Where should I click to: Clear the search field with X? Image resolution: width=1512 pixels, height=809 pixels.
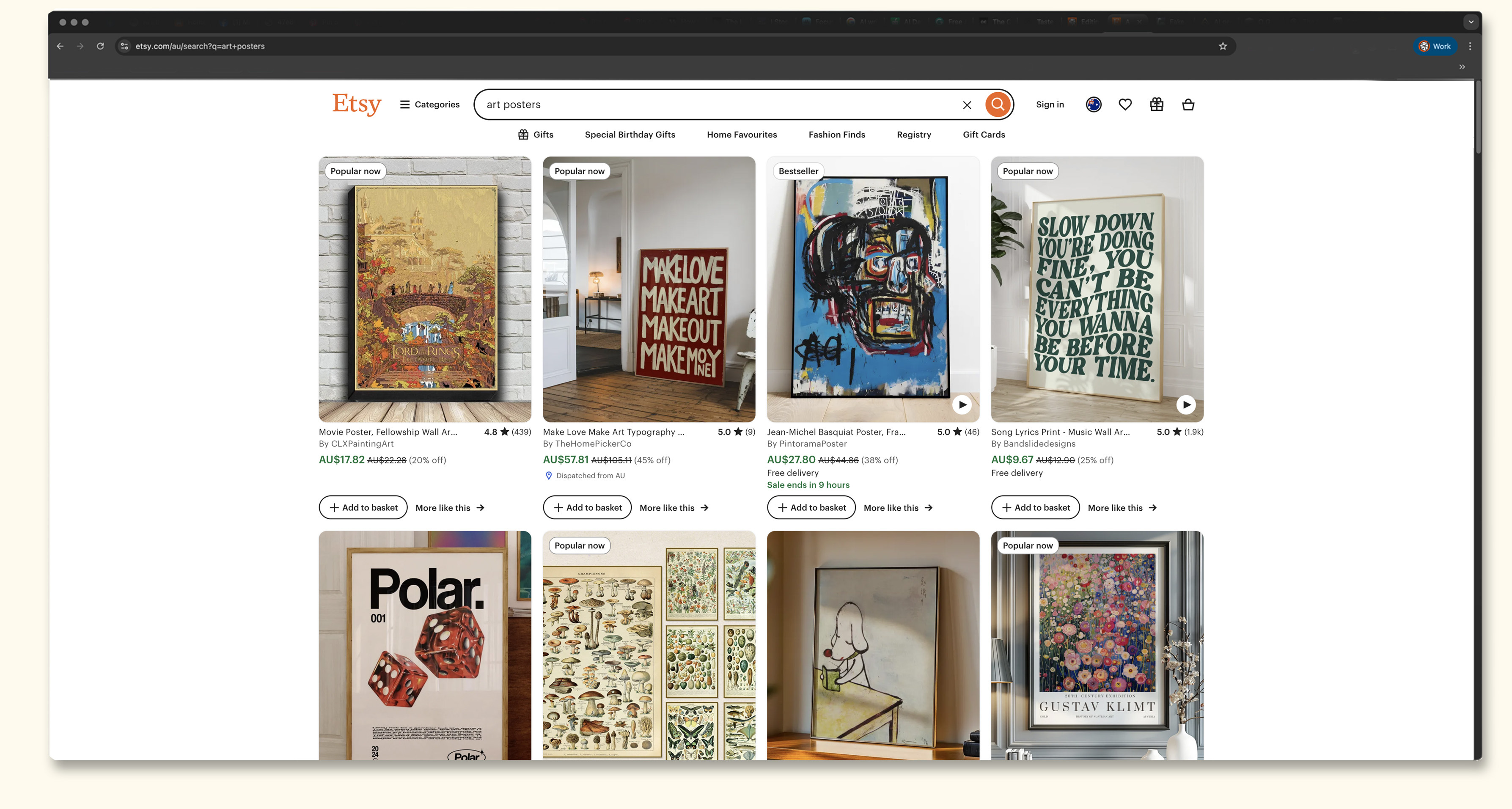[x=967, y=105]
